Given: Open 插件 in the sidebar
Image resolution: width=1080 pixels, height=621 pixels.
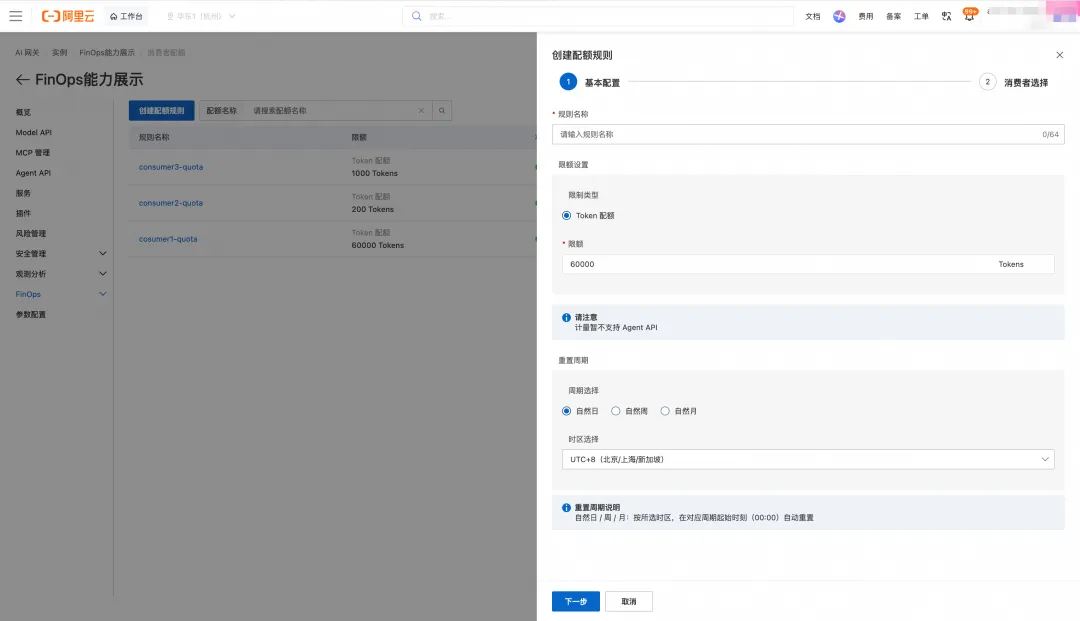Looking at the screenshot, I should pyautogui.click(x=23, y=213).
